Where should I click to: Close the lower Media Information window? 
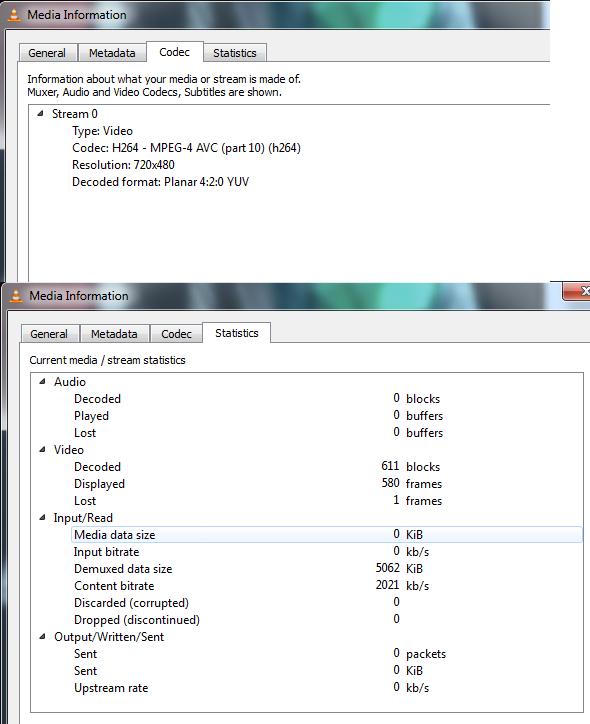coord(577,291)
